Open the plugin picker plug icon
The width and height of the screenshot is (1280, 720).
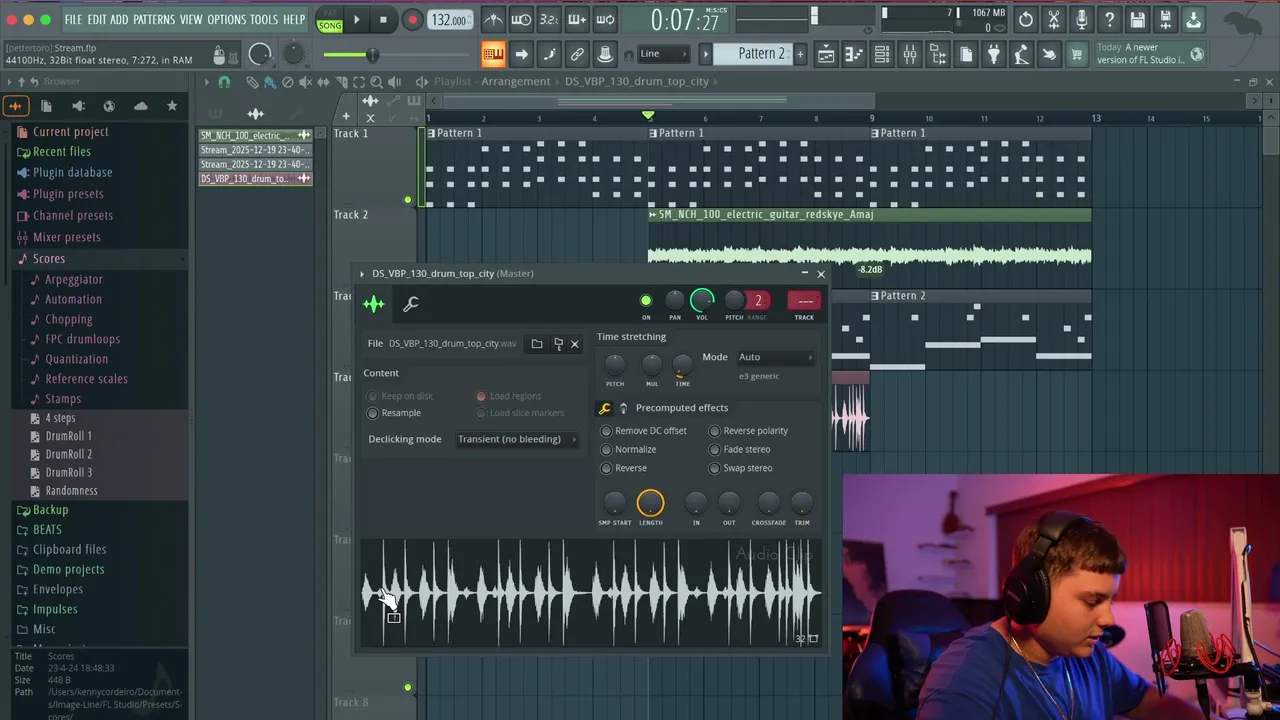994,54
